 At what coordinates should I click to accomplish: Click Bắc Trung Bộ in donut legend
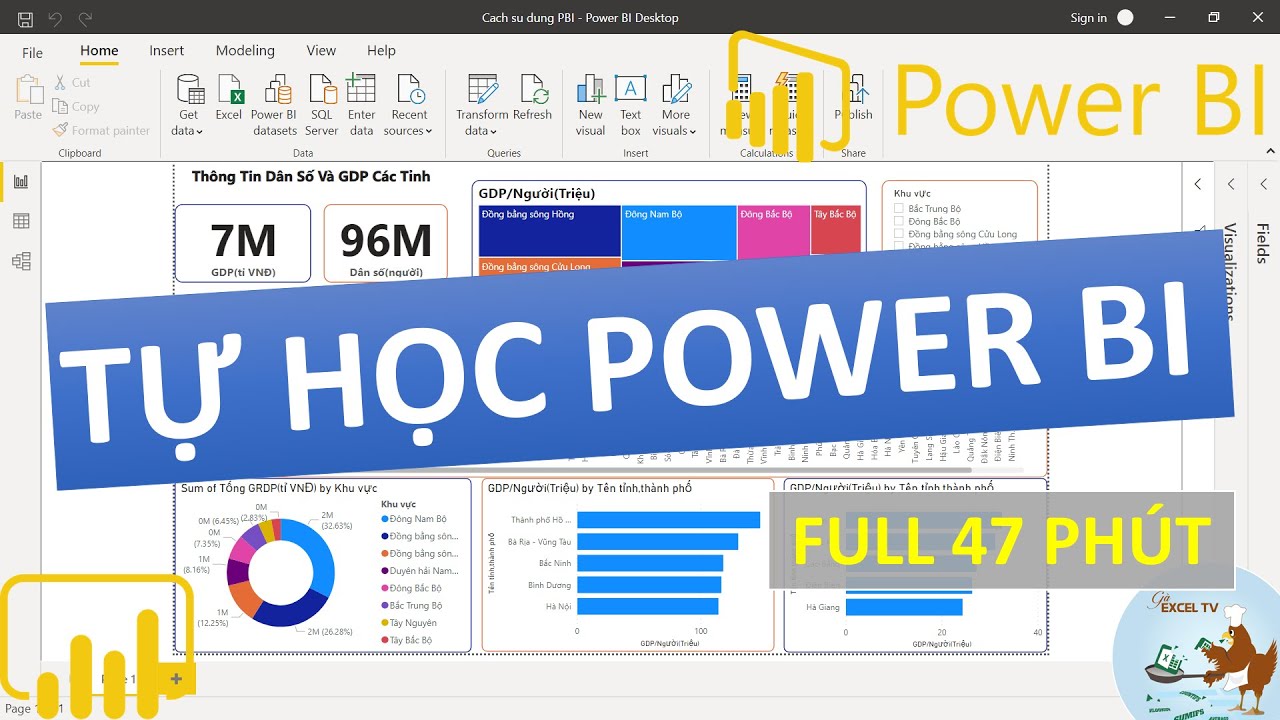[411, 605]
